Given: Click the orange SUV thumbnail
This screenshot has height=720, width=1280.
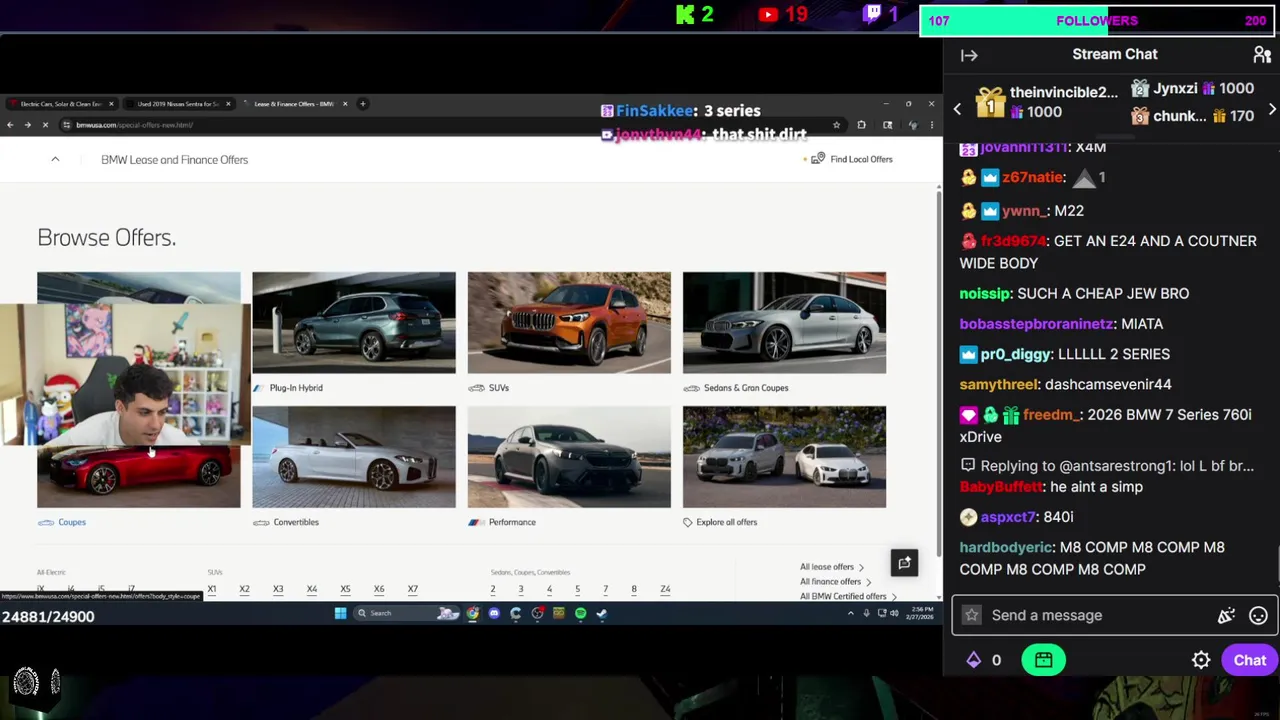Looking at the screenshot, I should [x=569, y=322].
